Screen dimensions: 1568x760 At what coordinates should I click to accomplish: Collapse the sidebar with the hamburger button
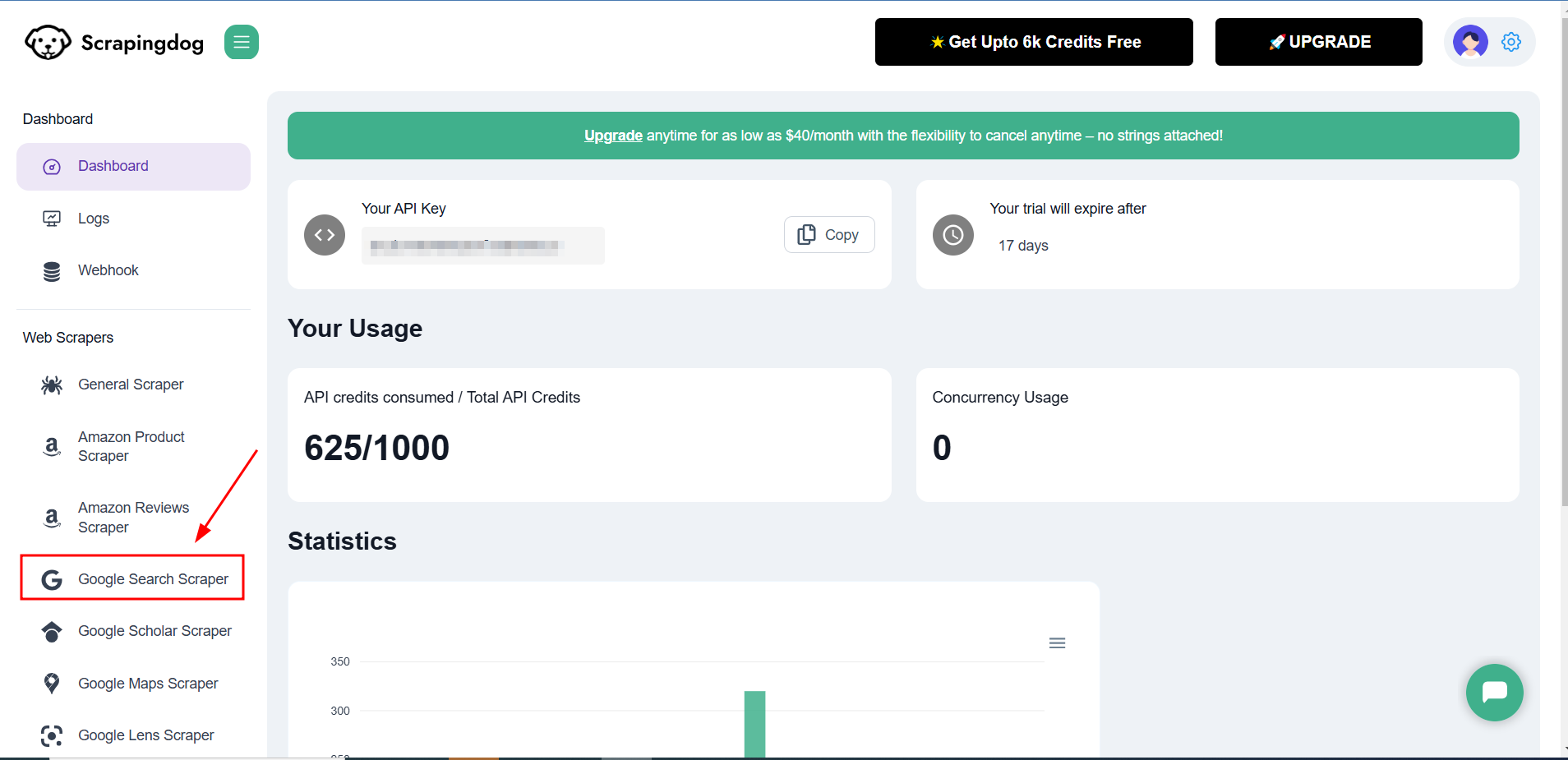click(x=242, y=42)
